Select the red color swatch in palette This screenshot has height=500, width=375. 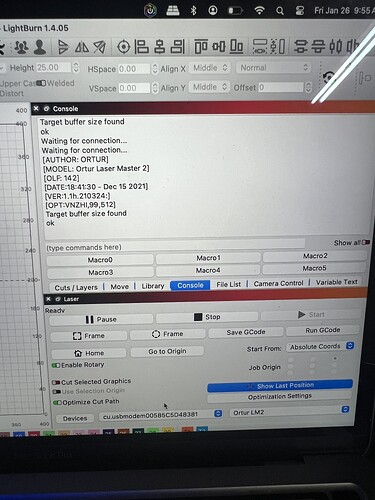[34, 435]
